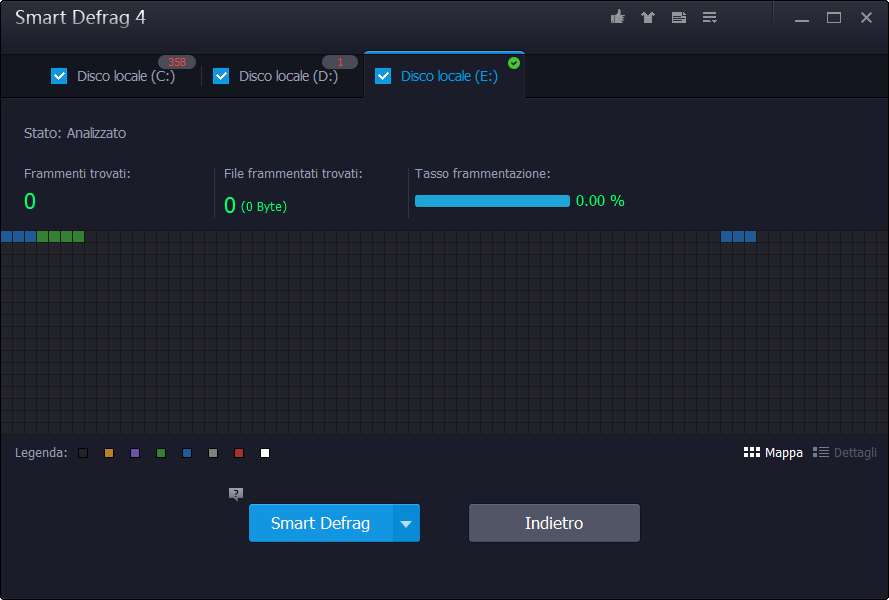Click the white legend color square
The width and height of the screenshot is (889, 600).
point(265,453)
